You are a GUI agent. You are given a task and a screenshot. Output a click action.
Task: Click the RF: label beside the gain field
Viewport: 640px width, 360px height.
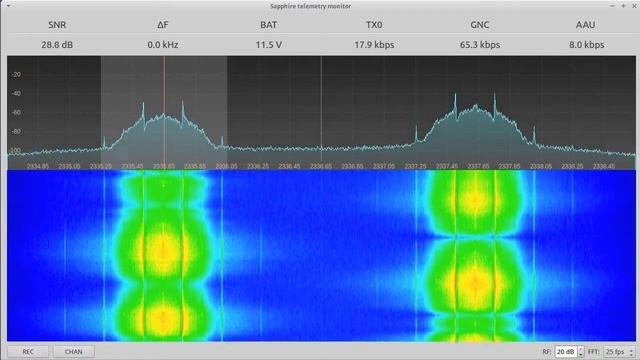click(x=547, y=351)
